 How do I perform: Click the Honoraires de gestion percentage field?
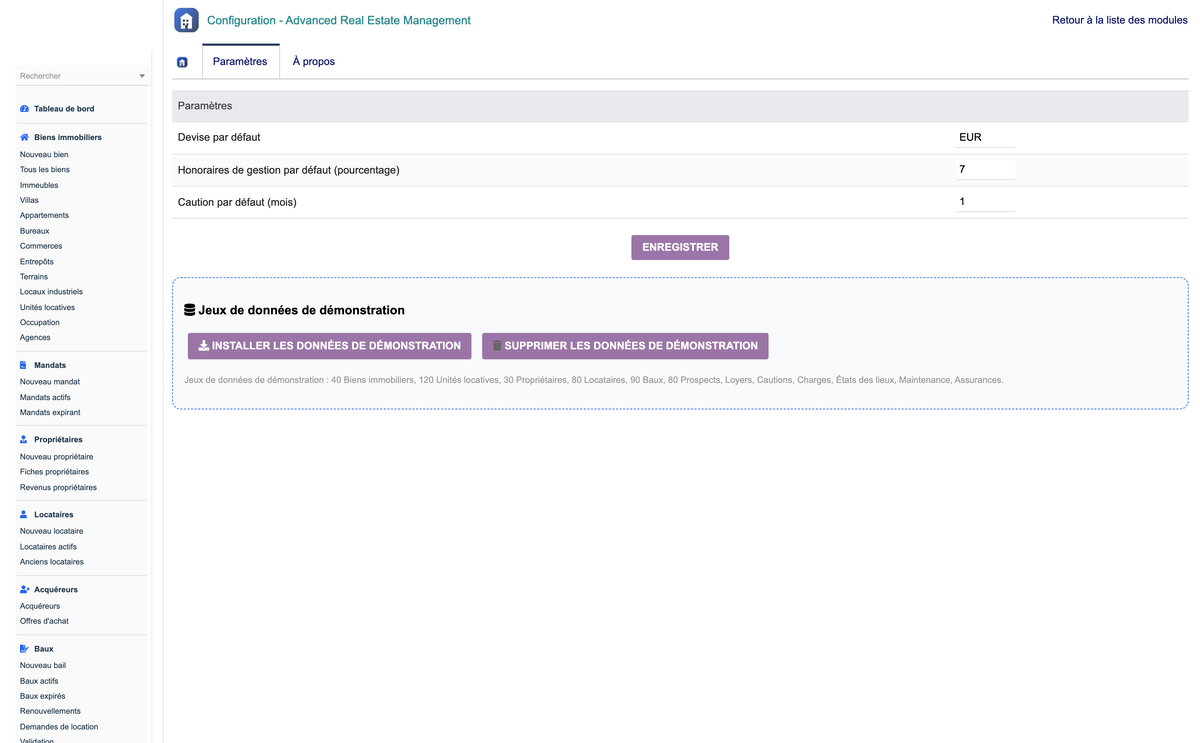click(x=985, y=170)
